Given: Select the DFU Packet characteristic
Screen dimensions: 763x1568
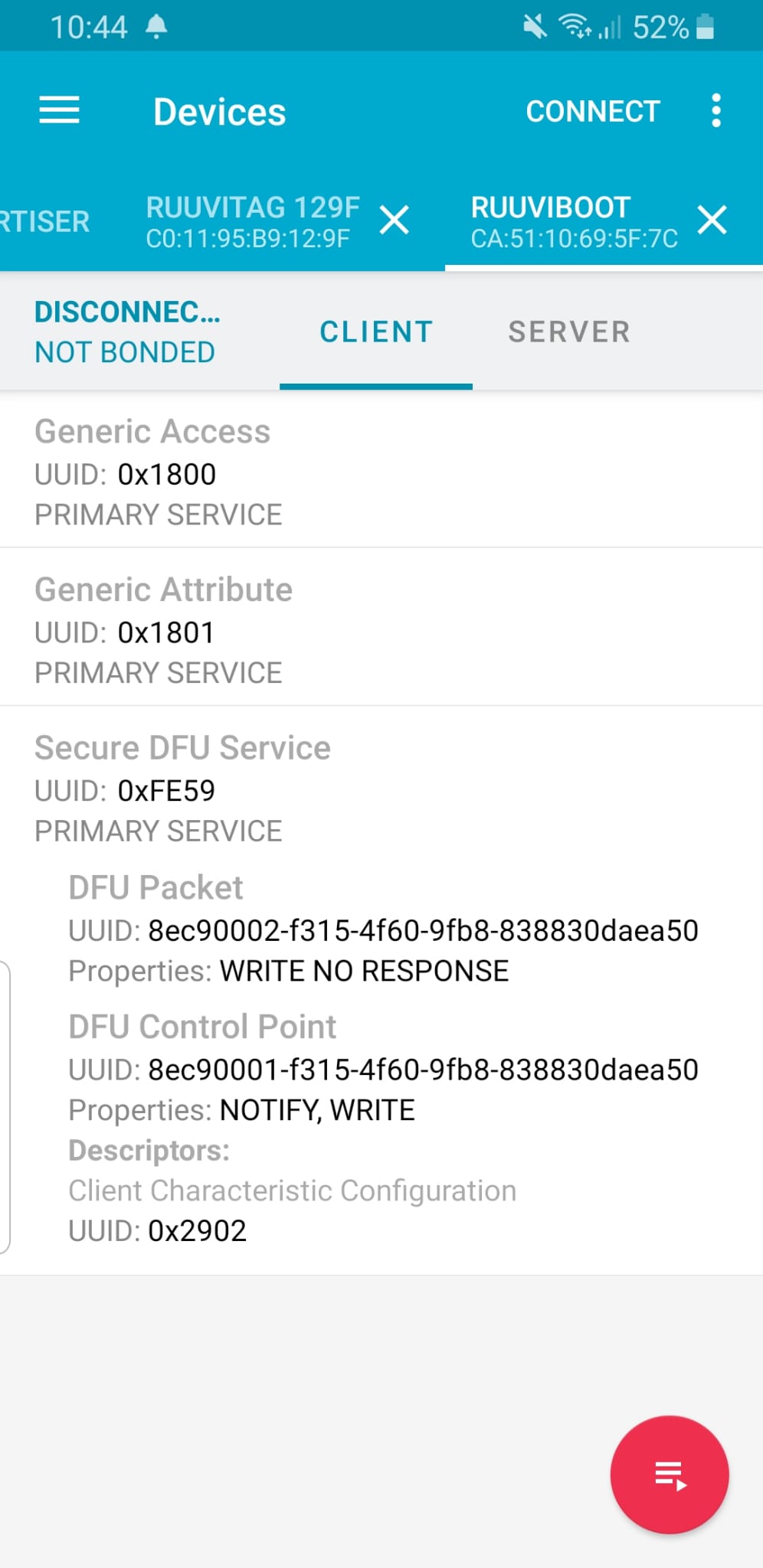Looking at the screenshot, I should click(383, 929).
